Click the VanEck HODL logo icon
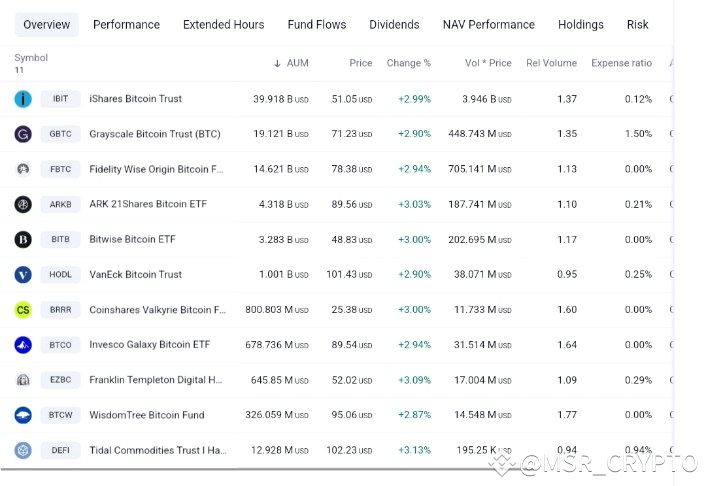706x486 pixels. (23, 274)
